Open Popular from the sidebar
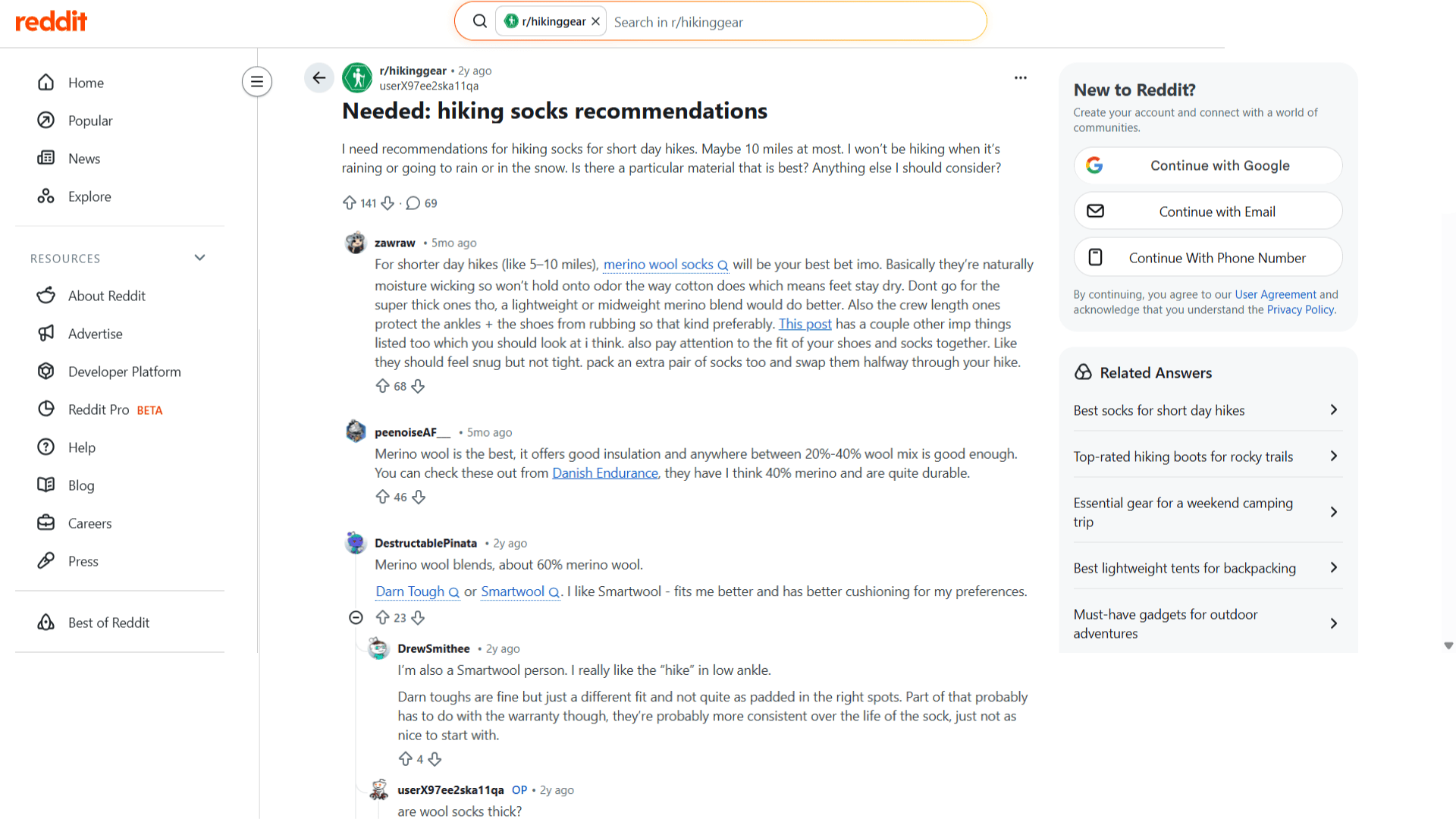1456x819 pixels. pos(91,120)
